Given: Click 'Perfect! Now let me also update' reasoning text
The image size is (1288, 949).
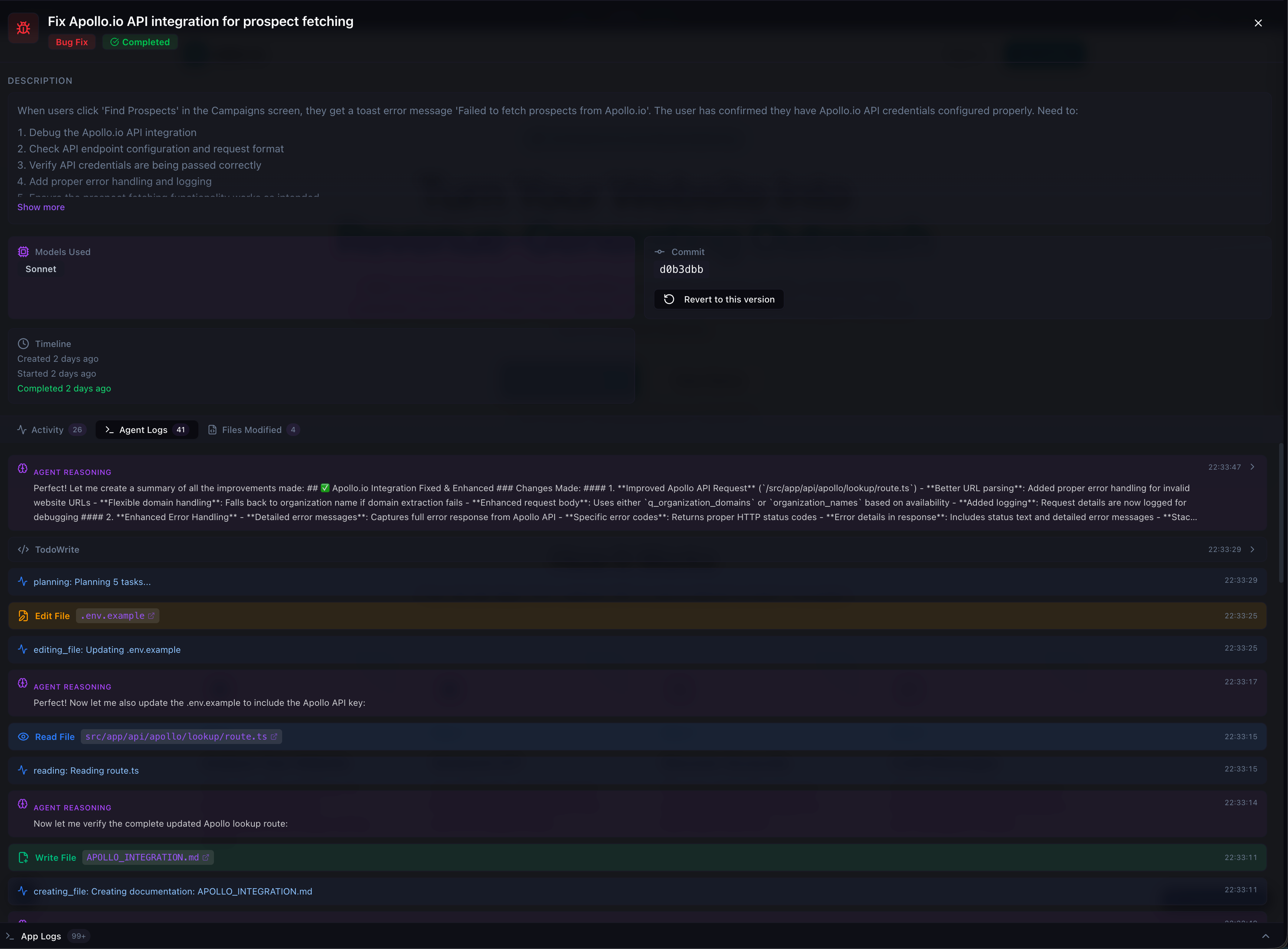Looking at the screenshot, I should coord(199,702).
